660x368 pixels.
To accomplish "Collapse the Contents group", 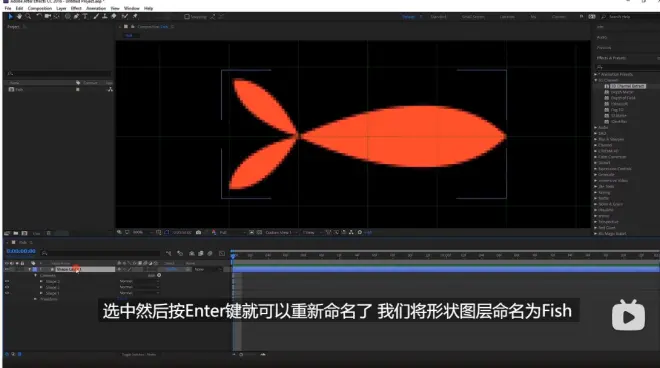I will pos(35,275).
